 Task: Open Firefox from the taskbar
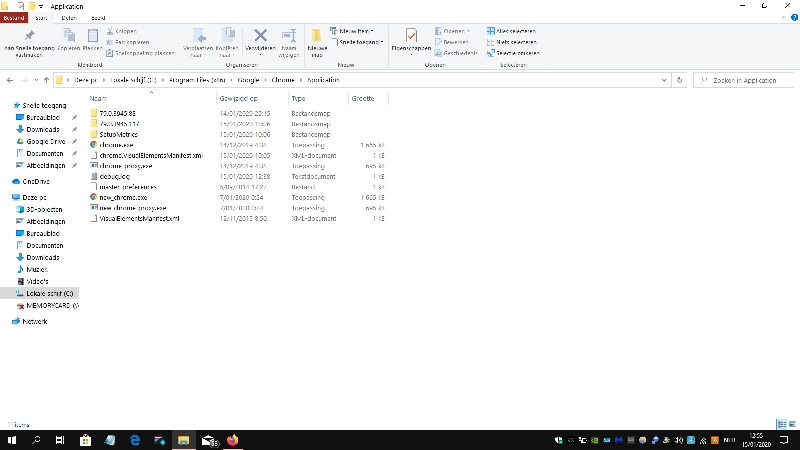click(234, 440)
